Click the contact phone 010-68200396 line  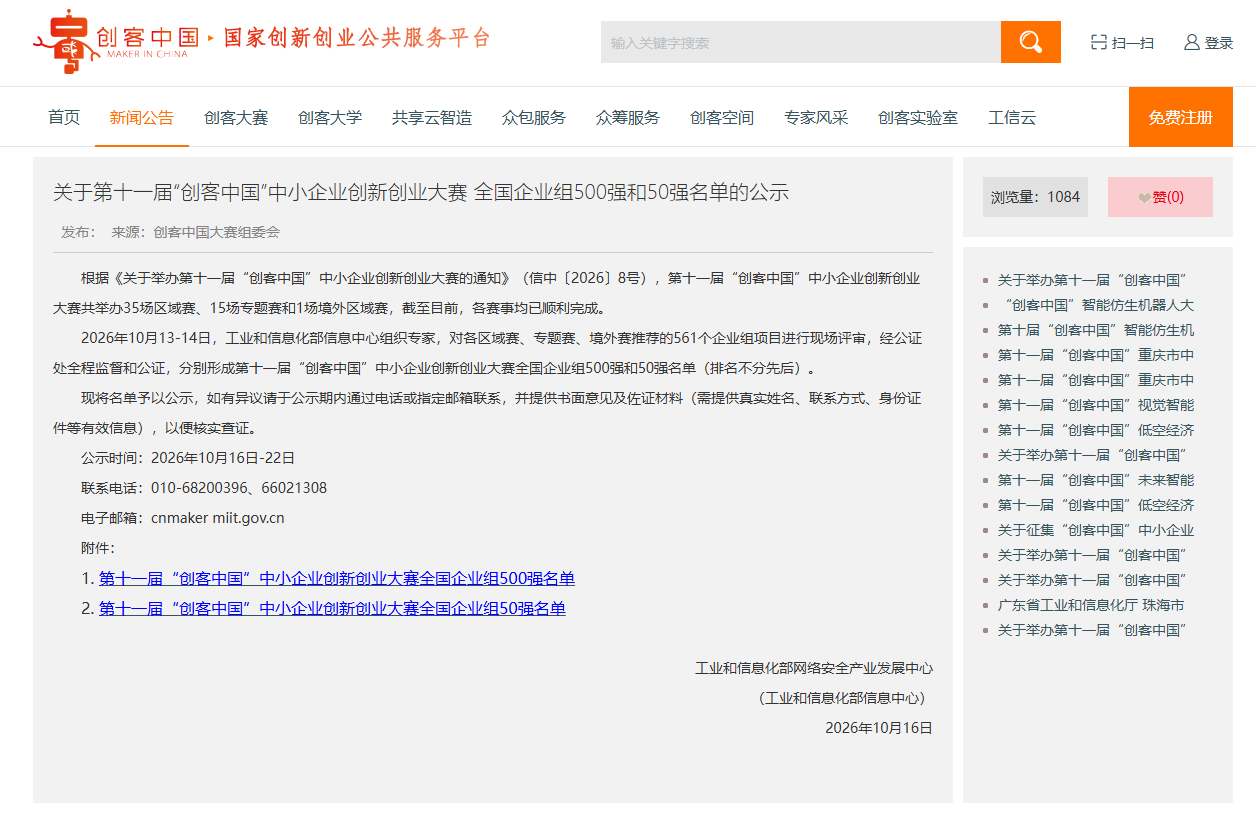point(204,488)
